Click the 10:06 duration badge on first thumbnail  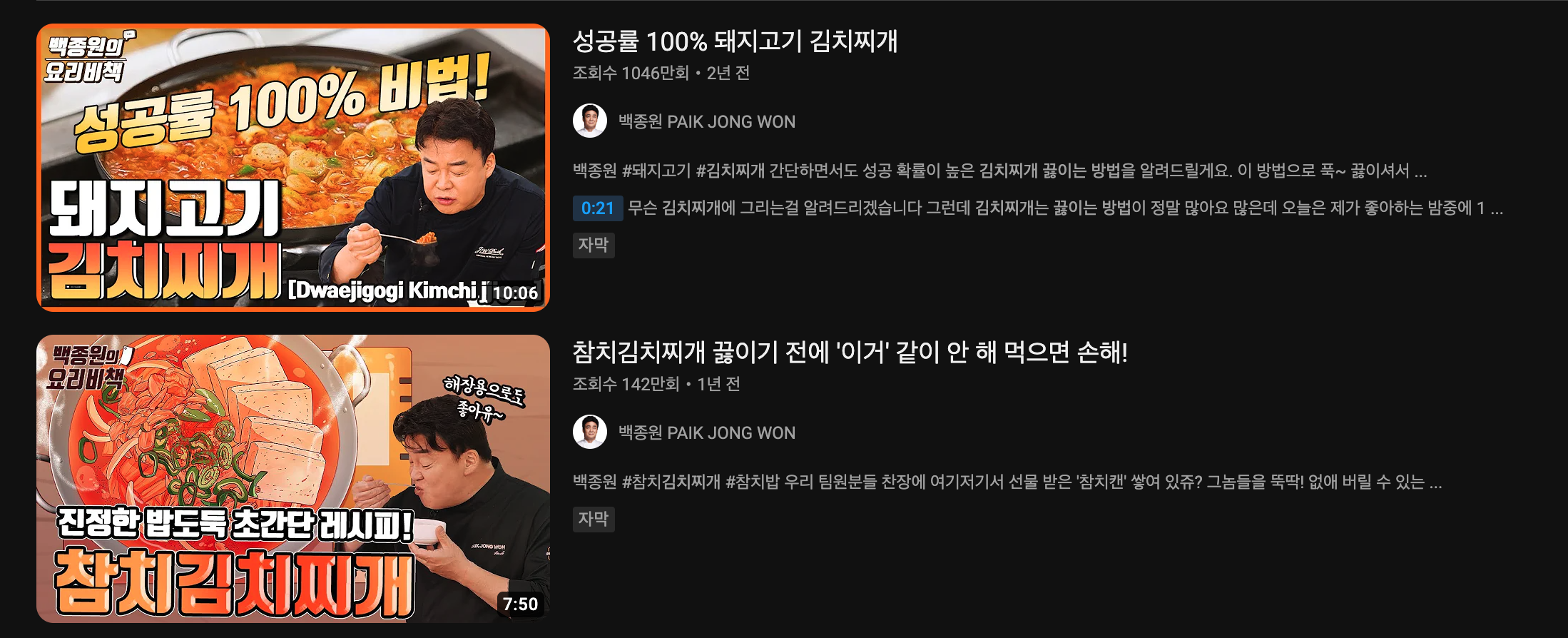(515, 293)
